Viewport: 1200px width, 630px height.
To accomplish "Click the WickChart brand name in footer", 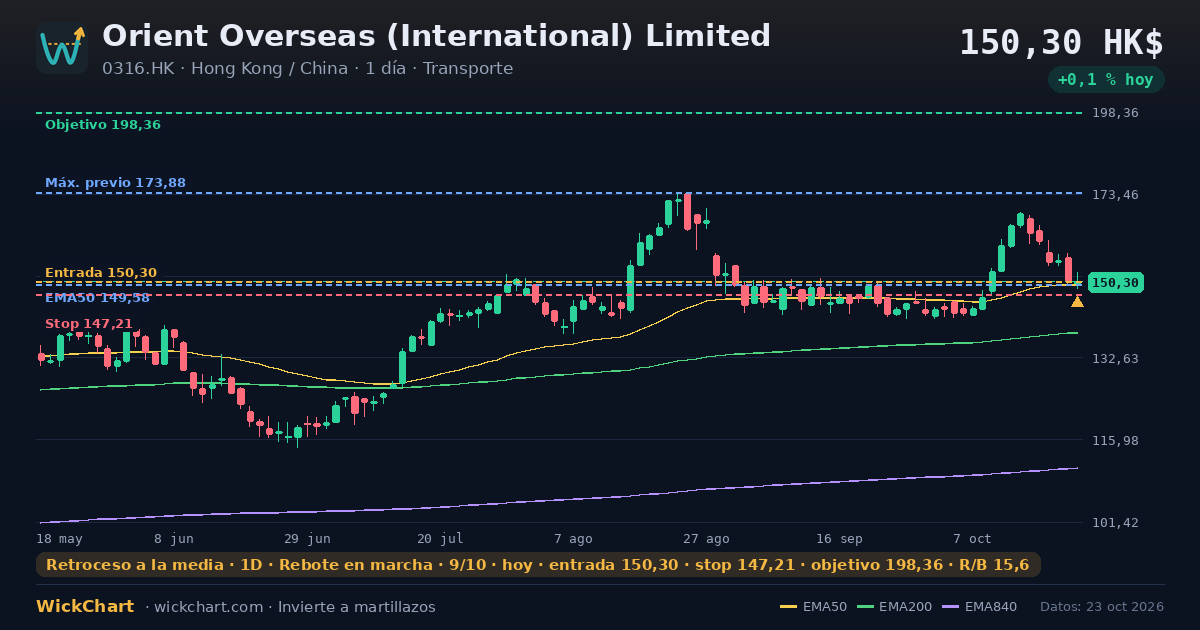I will click(85, 607).
